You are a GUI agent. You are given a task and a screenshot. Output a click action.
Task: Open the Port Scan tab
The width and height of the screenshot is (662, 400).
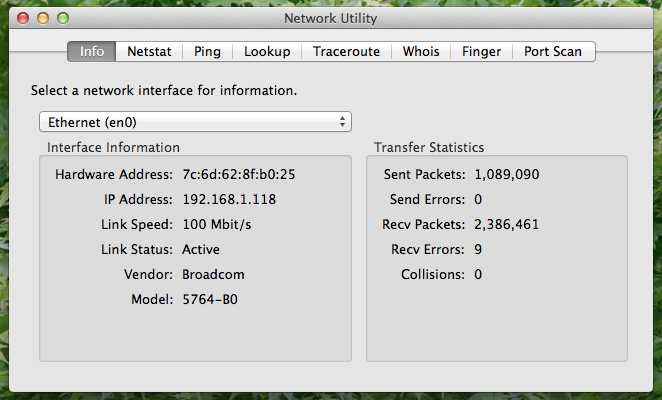coord(553,52)
